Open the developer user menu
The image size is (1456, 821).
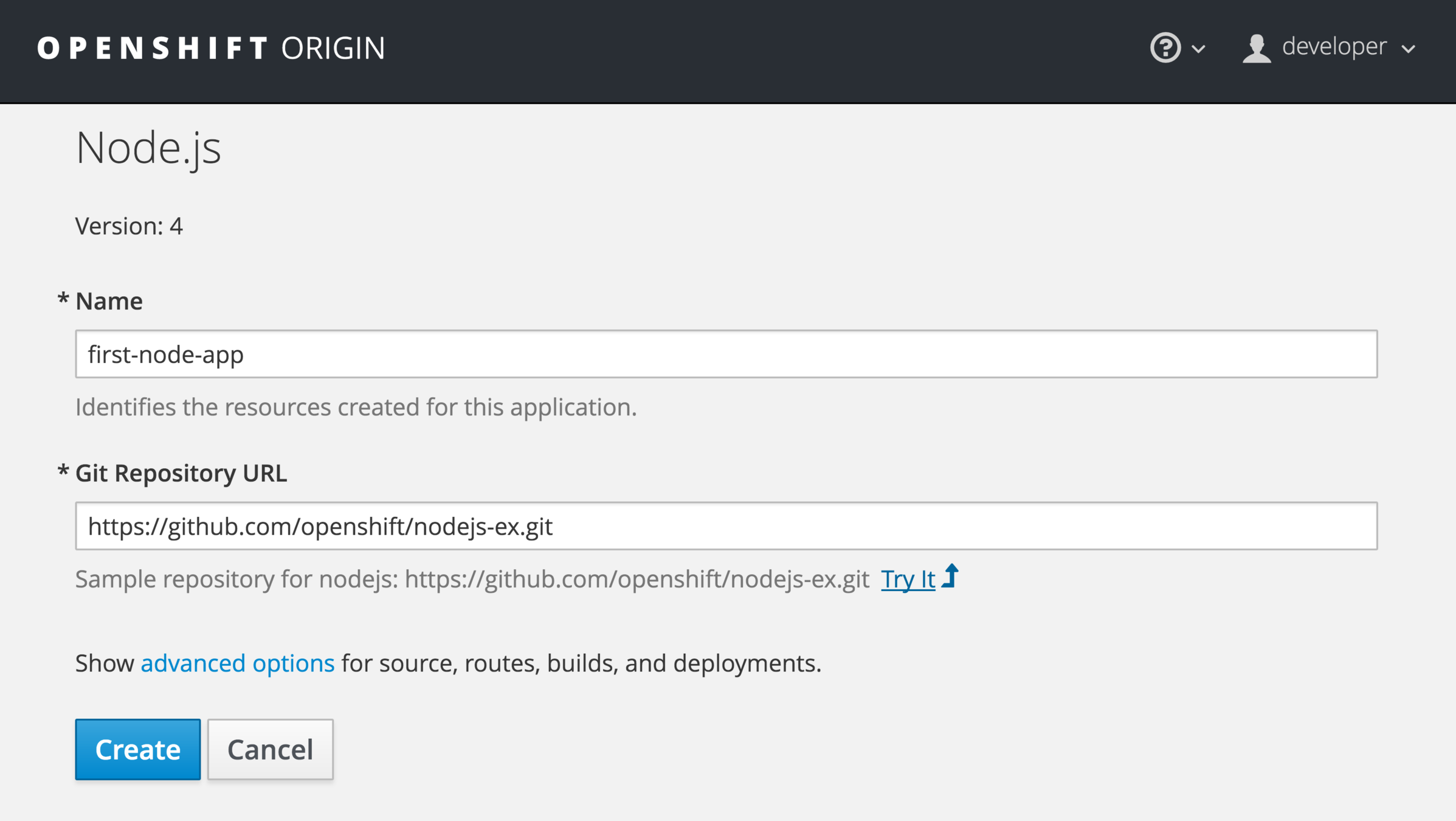(1334, 47)
